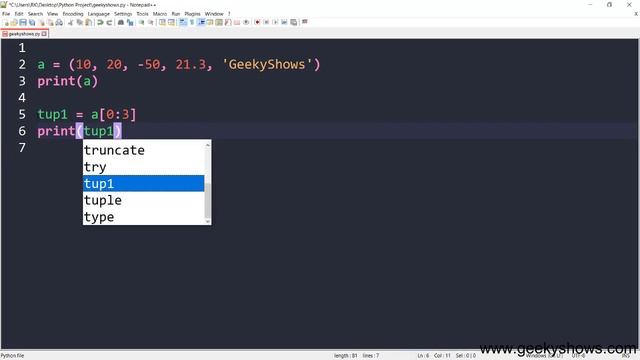Open the Macro menu
The image size is (640, 360).
tap(160, 14)
